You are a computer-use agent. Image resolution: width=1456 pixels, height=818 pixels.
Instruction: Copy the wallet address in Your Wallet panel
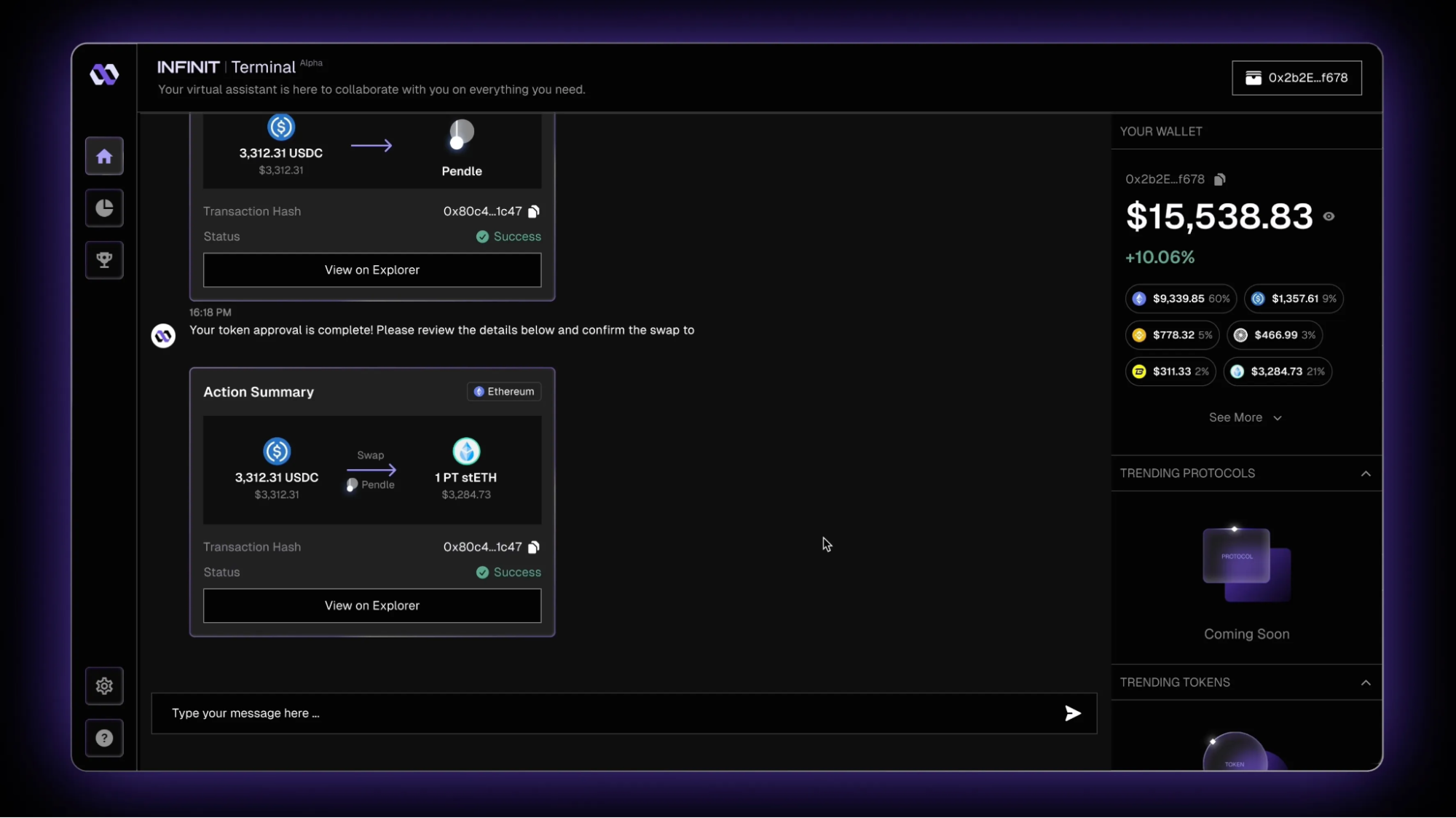1220,179
